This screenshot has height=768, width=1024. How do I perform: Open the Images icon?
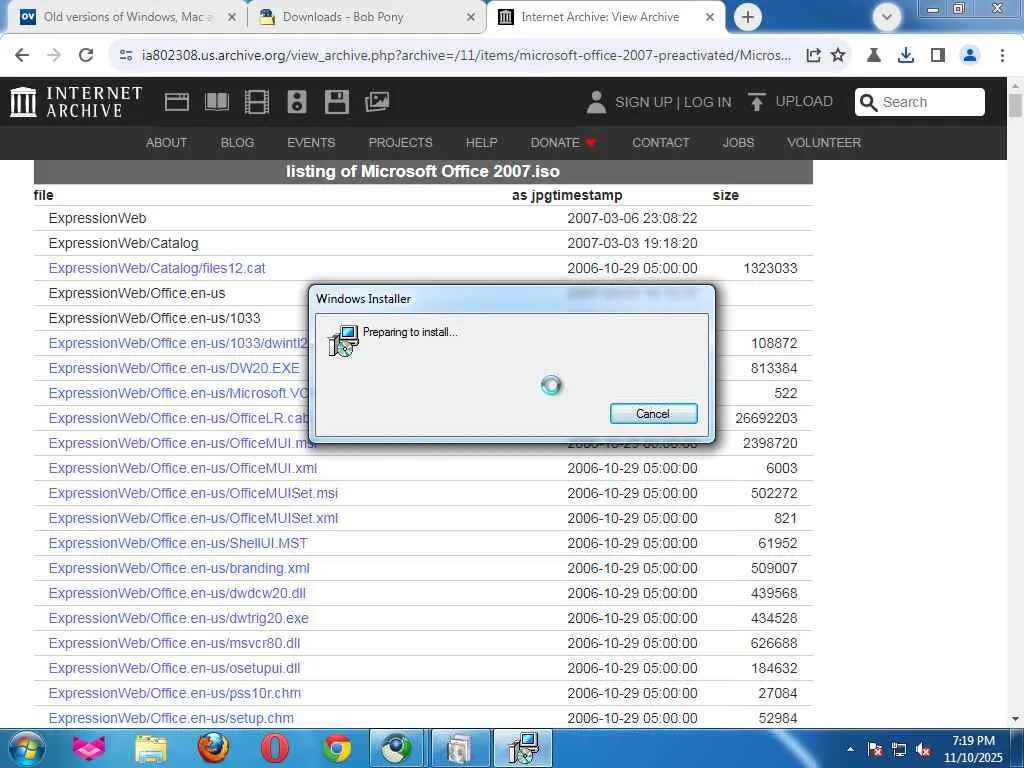coord(377,102)
